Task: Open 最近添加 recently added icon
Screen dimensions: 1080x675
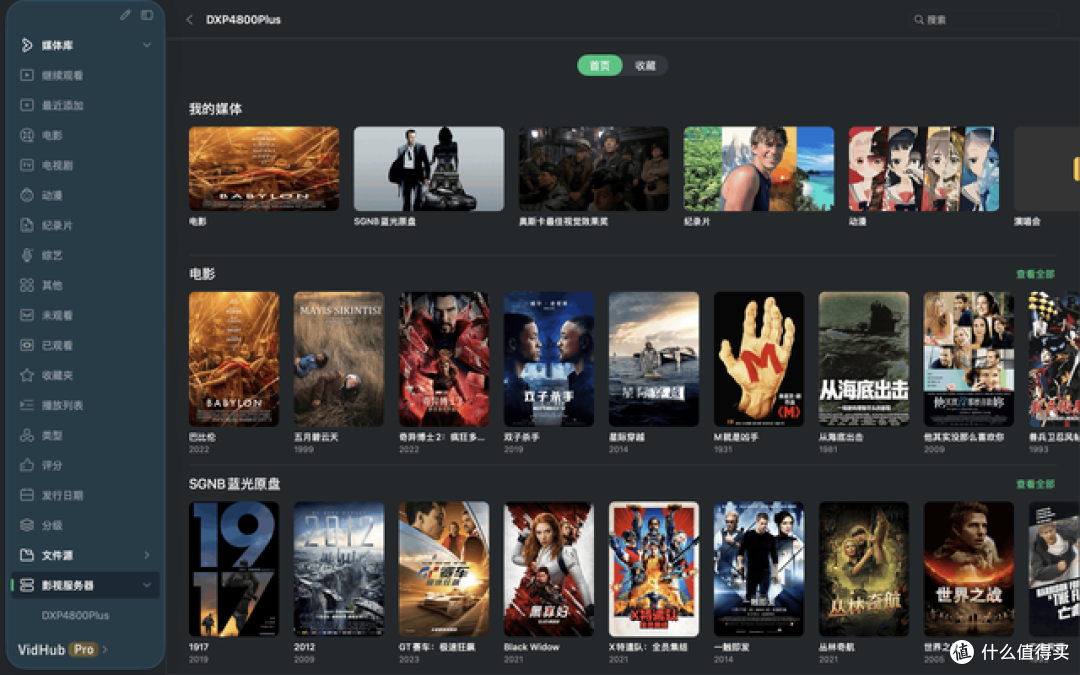Action: [27, 105]
